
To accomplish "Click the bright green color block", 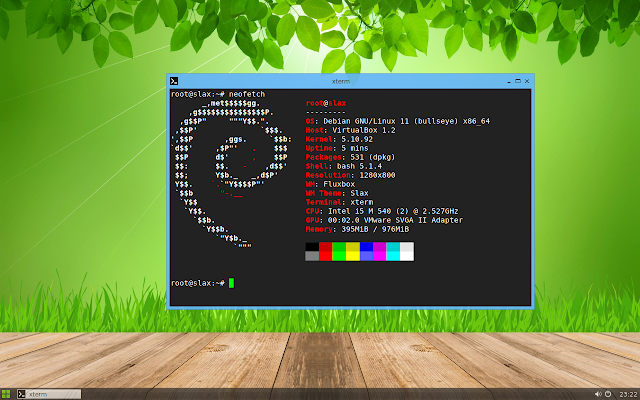I will [339, 256].
